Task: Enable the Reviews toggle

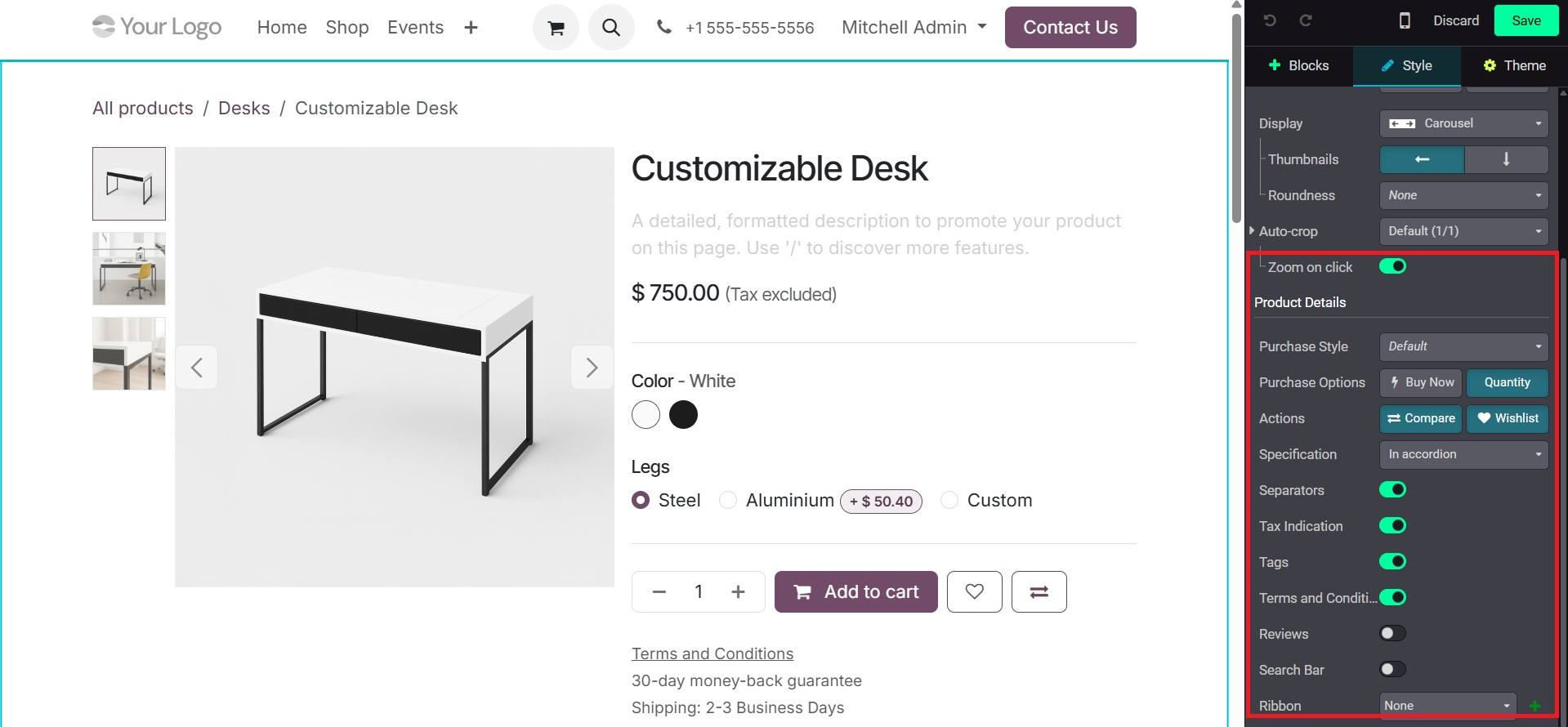Action: 1392,634
